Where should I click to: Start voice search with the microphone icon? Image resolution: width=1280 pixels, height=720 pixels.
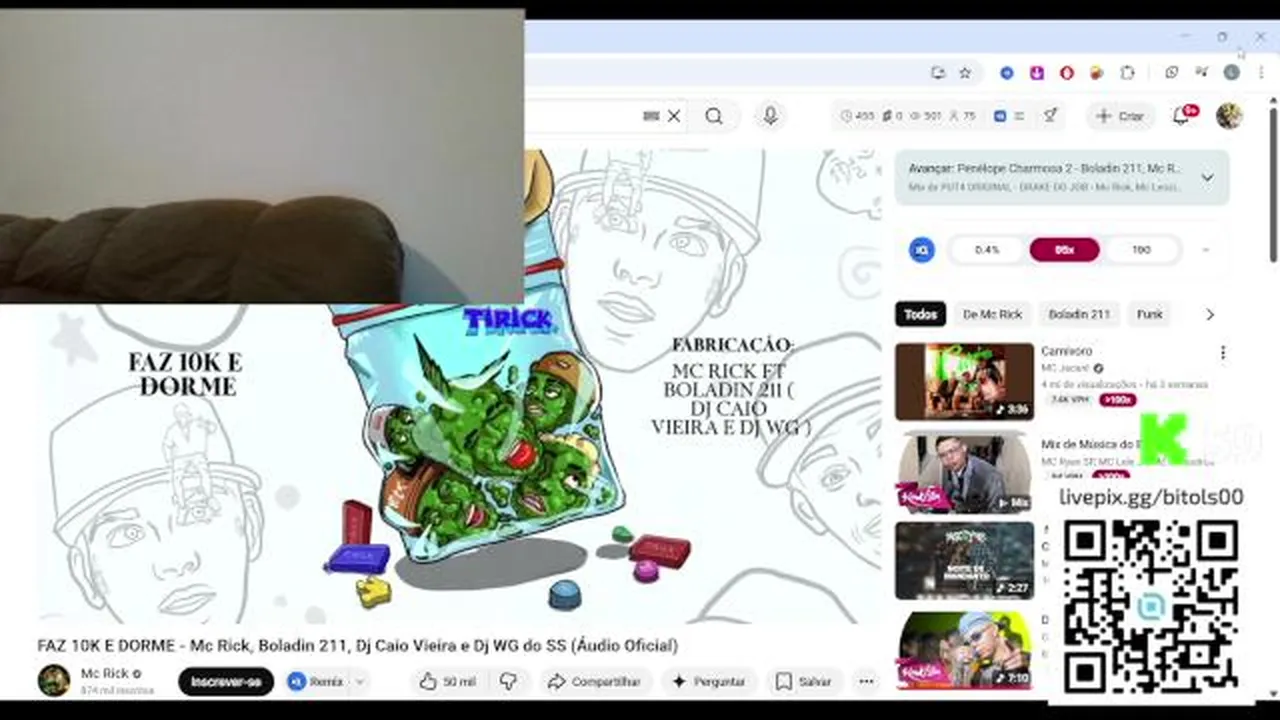pos(770,116)
